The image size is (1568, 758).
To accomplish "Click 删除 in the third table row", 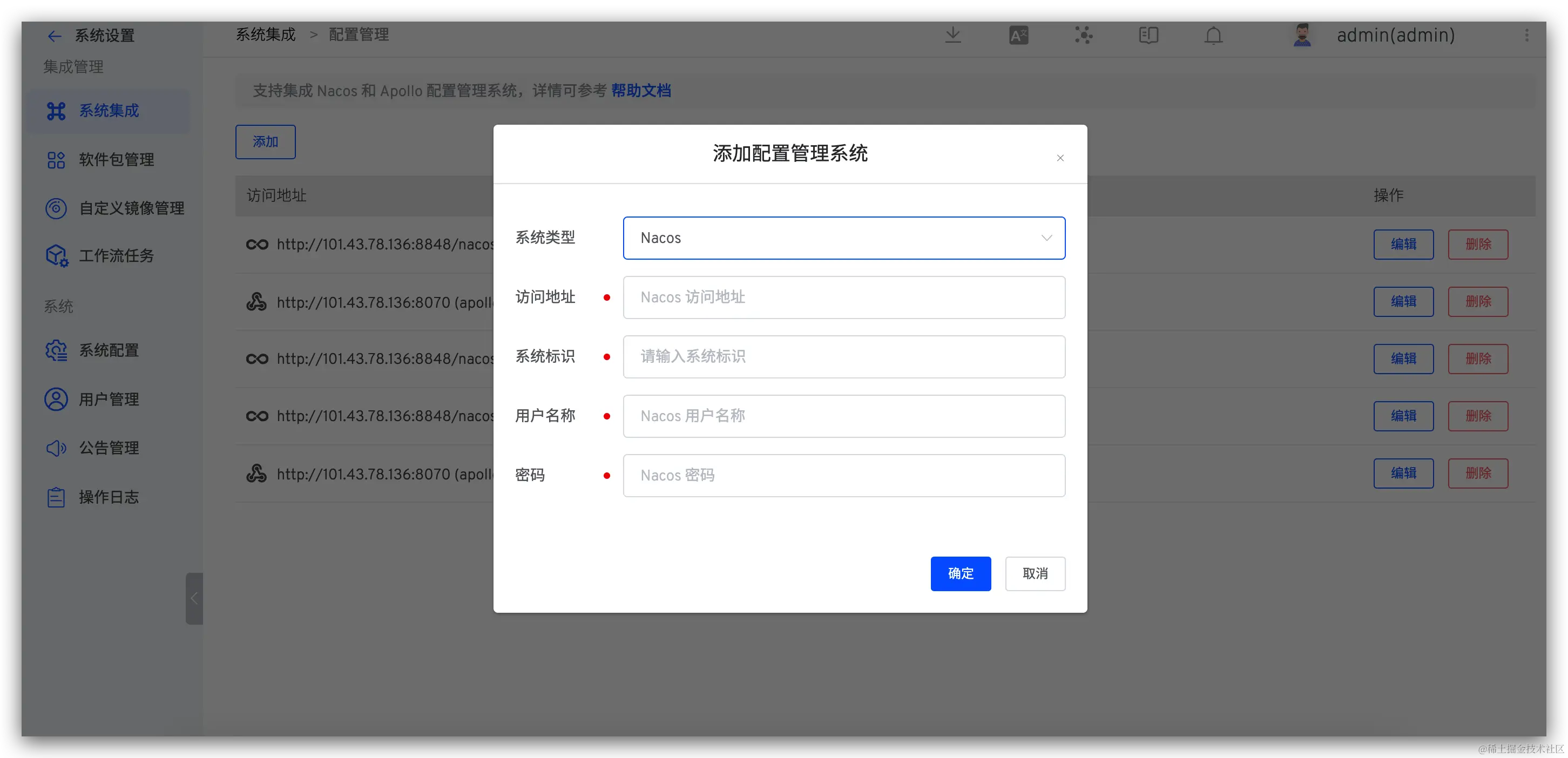I will 1478,358.
